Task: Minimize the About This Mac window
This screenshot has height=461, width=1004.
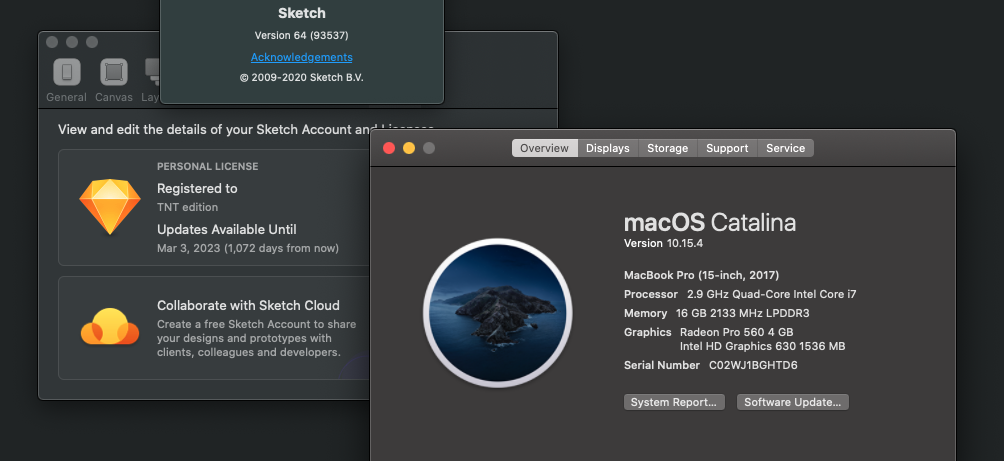Action: pyautogui.click(x=409, y=148)
